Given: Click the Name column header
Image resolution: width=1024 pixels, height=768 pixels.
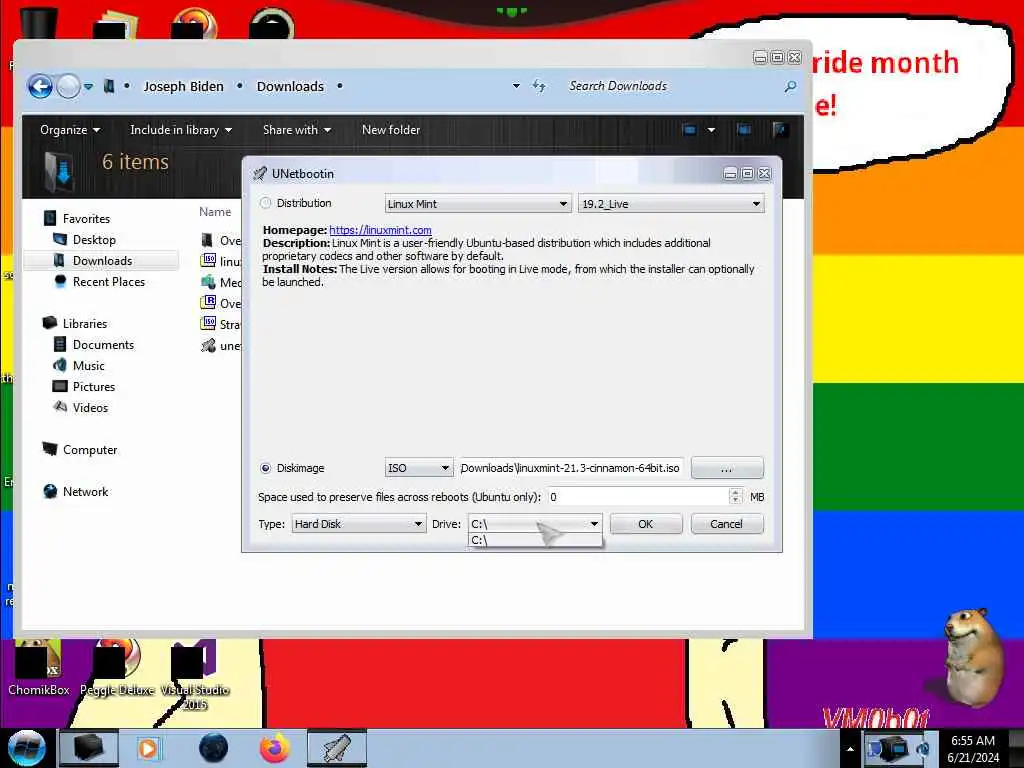Looking at the screenshot, I should pos(215,212).
